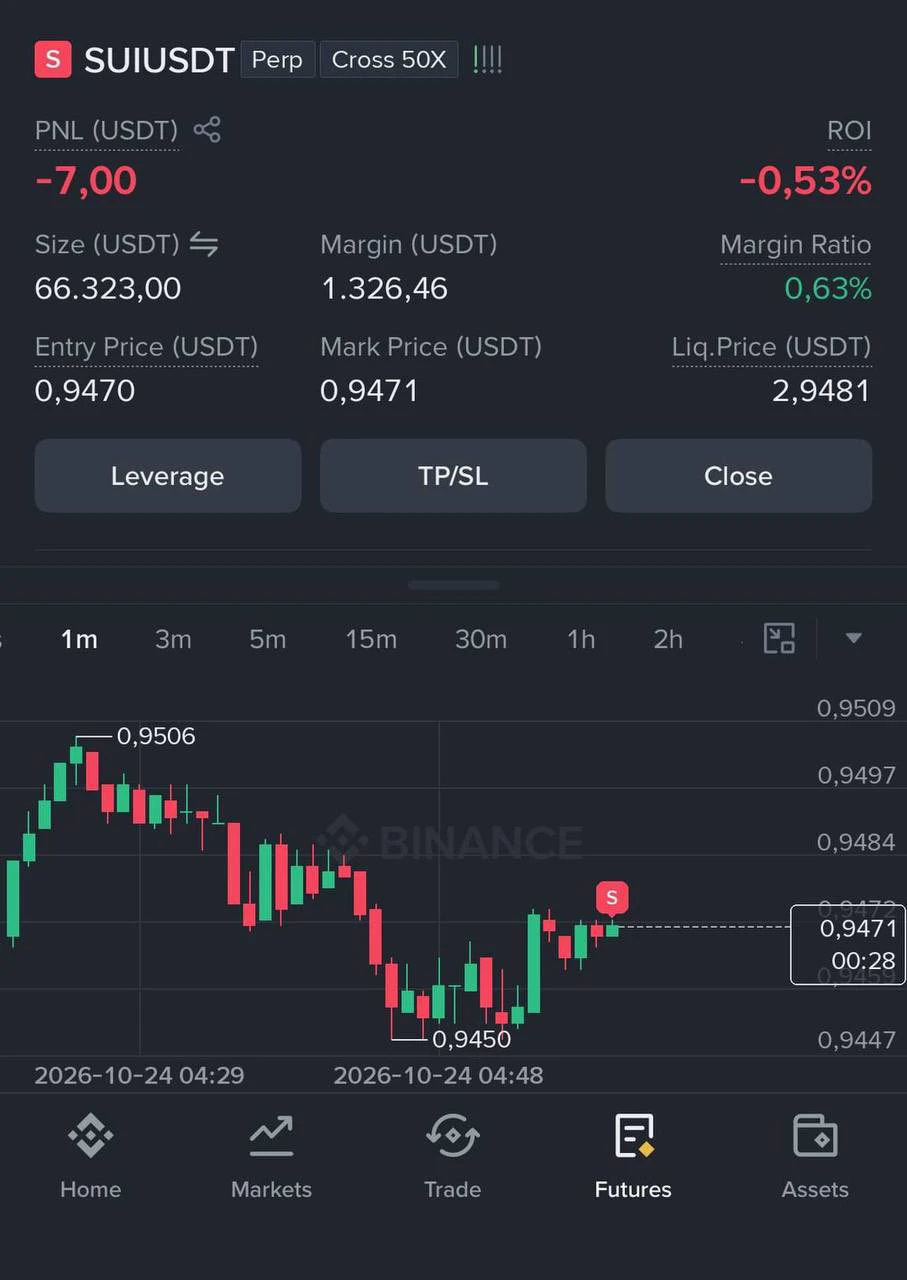Set TP/SL for the position
Image resolution: width=907 pixels, height=1280 pixels.
pyautogui.click(x=453, y=476)
